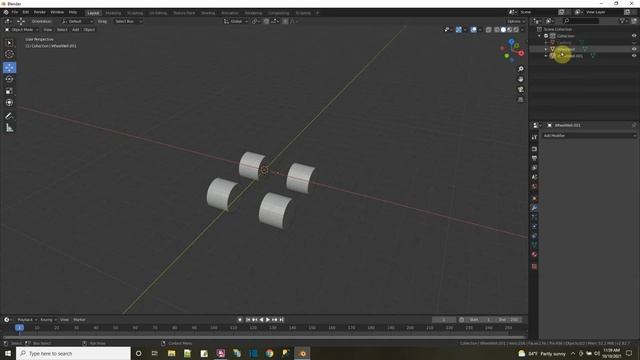Image resolution: width=640 pixels, height=360 pixels.
Task: Open the Window menu
Action: pyautogui.click(x=57, y=12)
